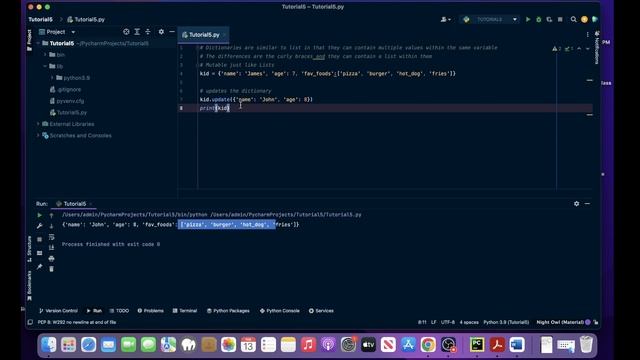
Task: Collapse the Tutorial5 root folder
Action: pos(38,43)
